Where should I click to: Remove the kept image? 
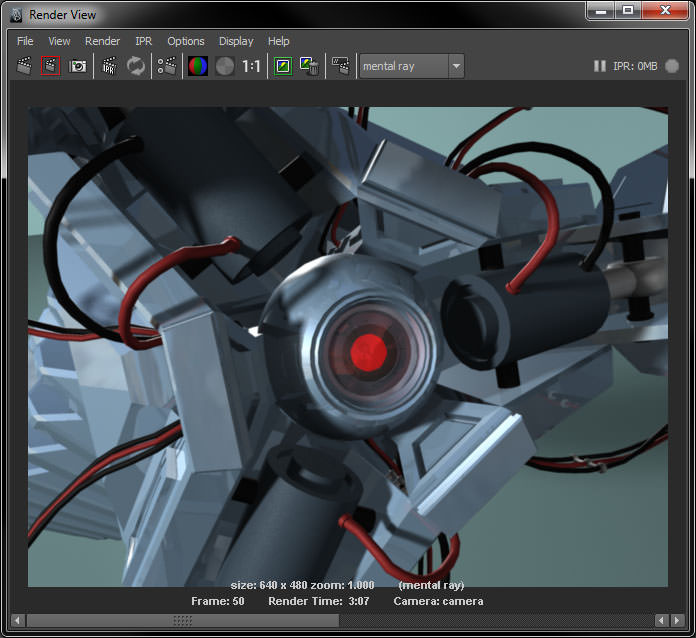point(309,66)
